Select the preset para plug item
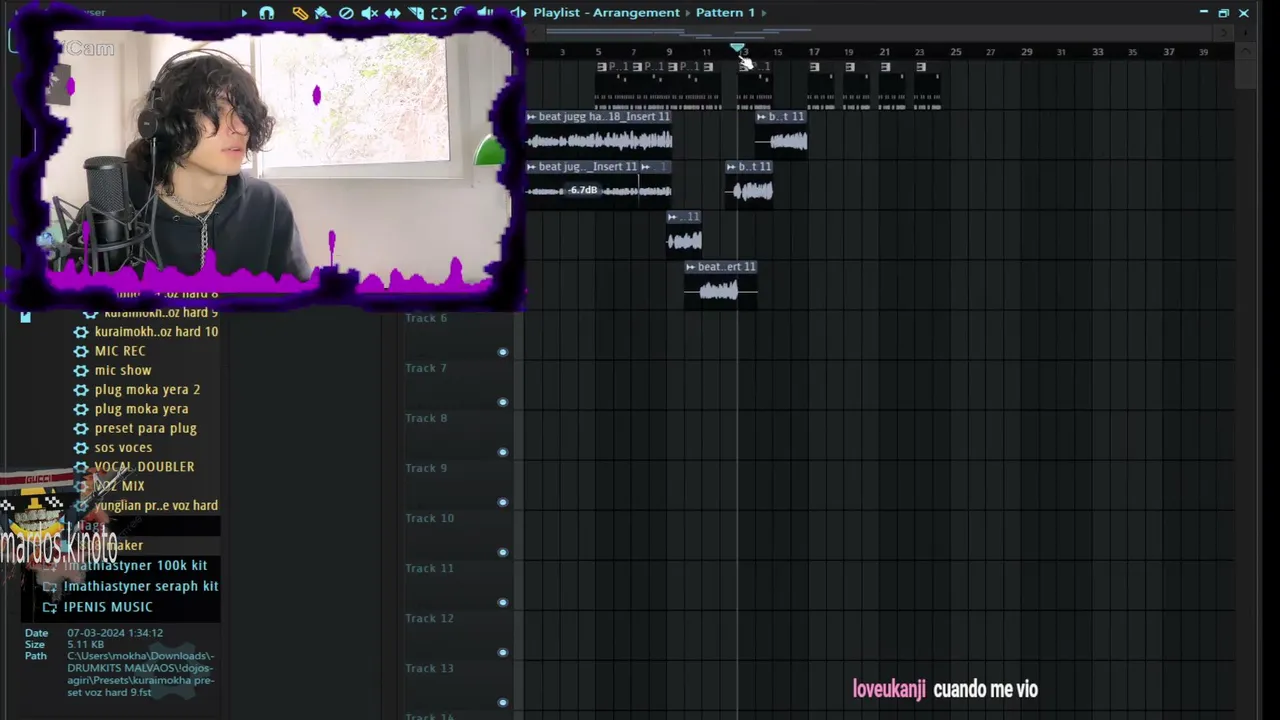1280x720 pixels. (x=145, y=428)
